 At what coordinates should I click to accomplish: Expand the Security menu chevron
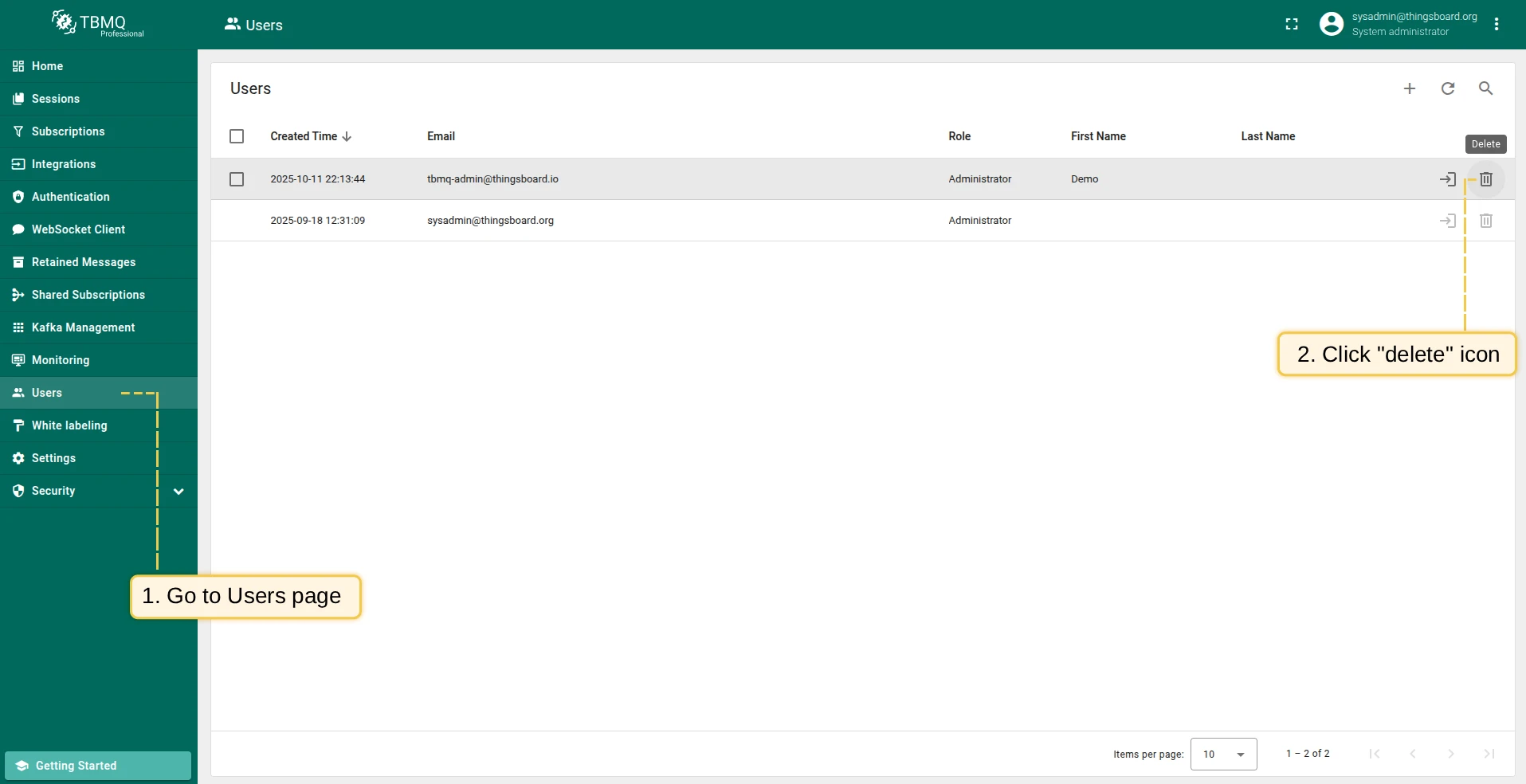(x=178, y=491)
